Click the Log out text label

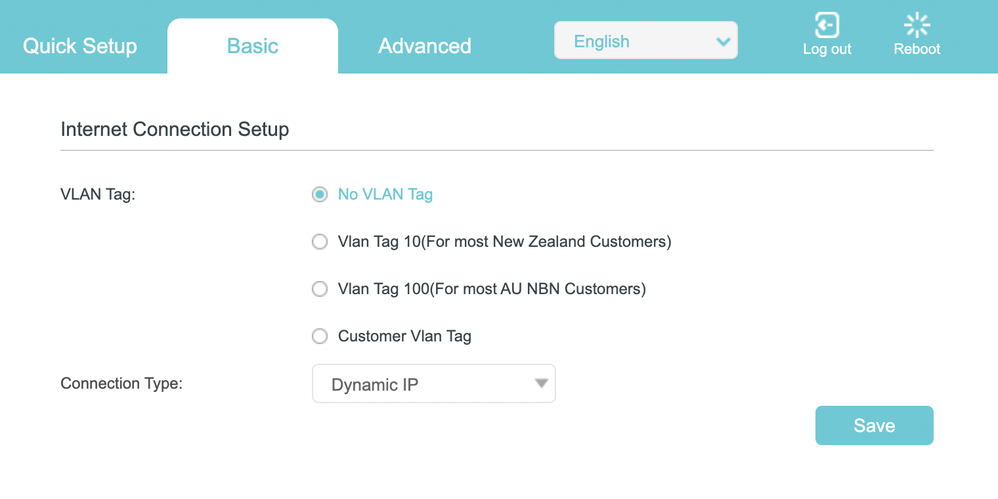pos(827,49)
